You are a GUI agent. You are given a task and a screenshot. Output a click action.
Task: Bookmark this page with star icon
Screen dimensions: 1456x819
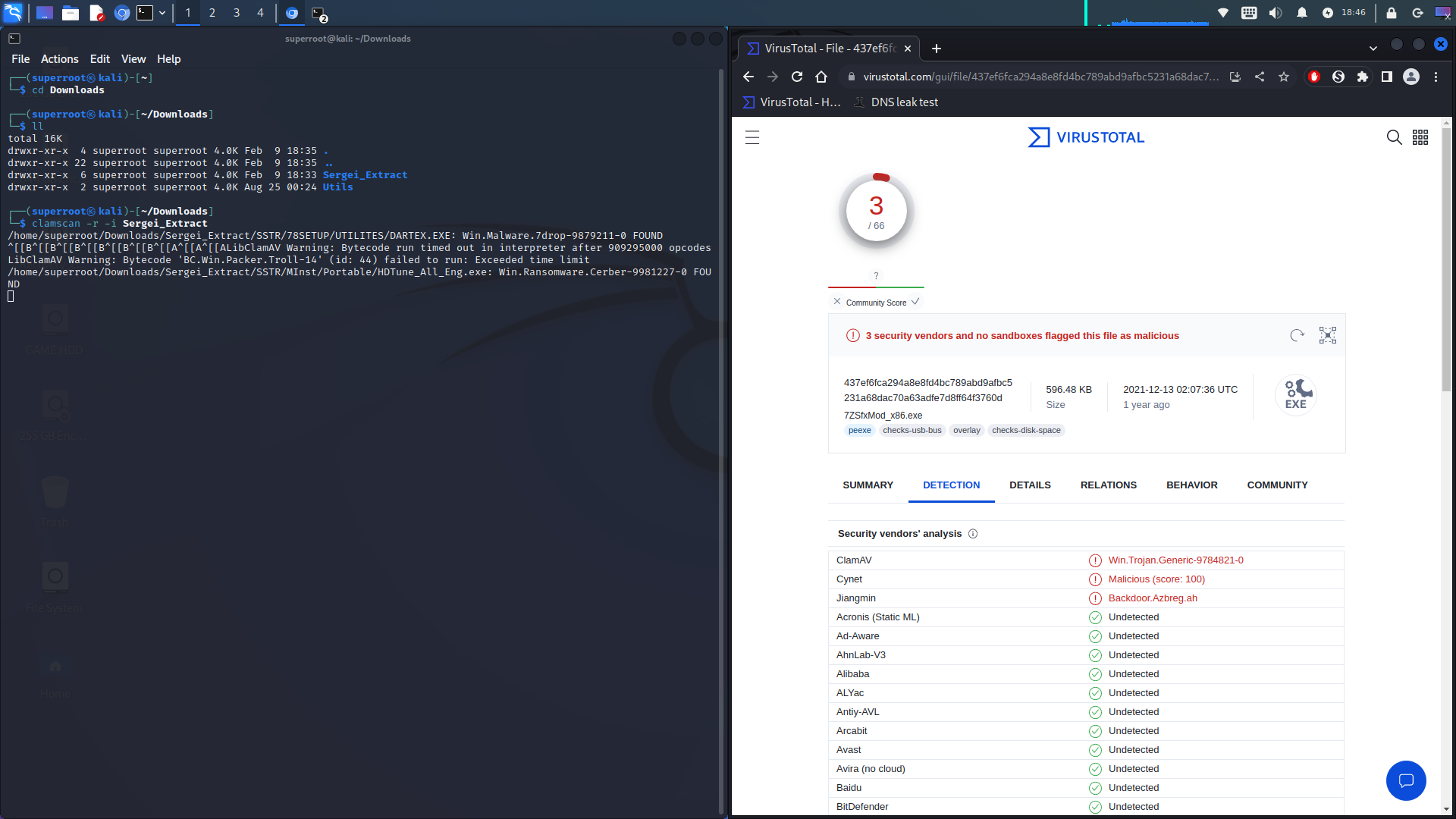click(1284, 77)
